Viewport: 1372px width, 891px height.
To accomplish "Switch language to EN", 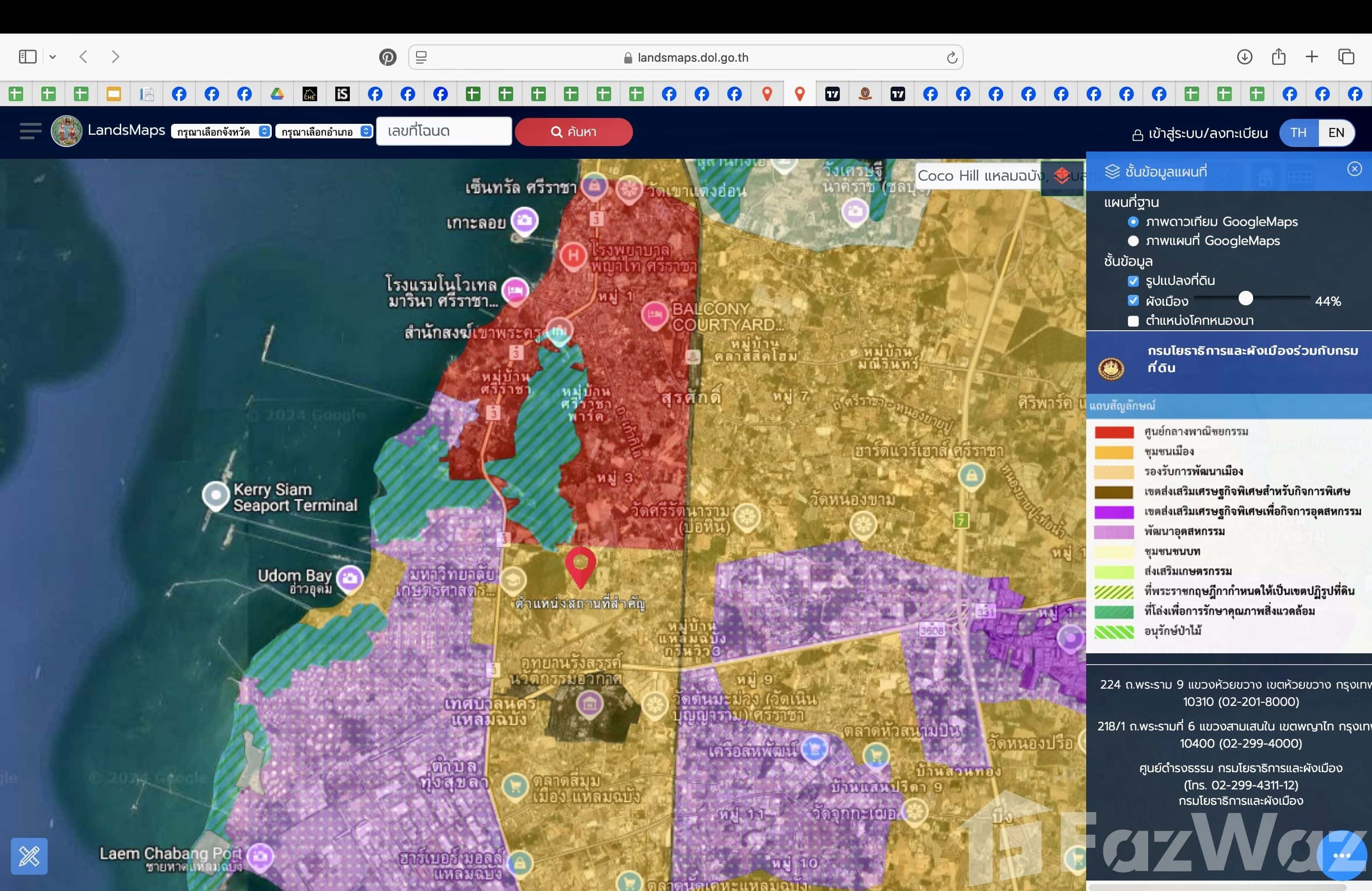I will [x=1336, y=132].
